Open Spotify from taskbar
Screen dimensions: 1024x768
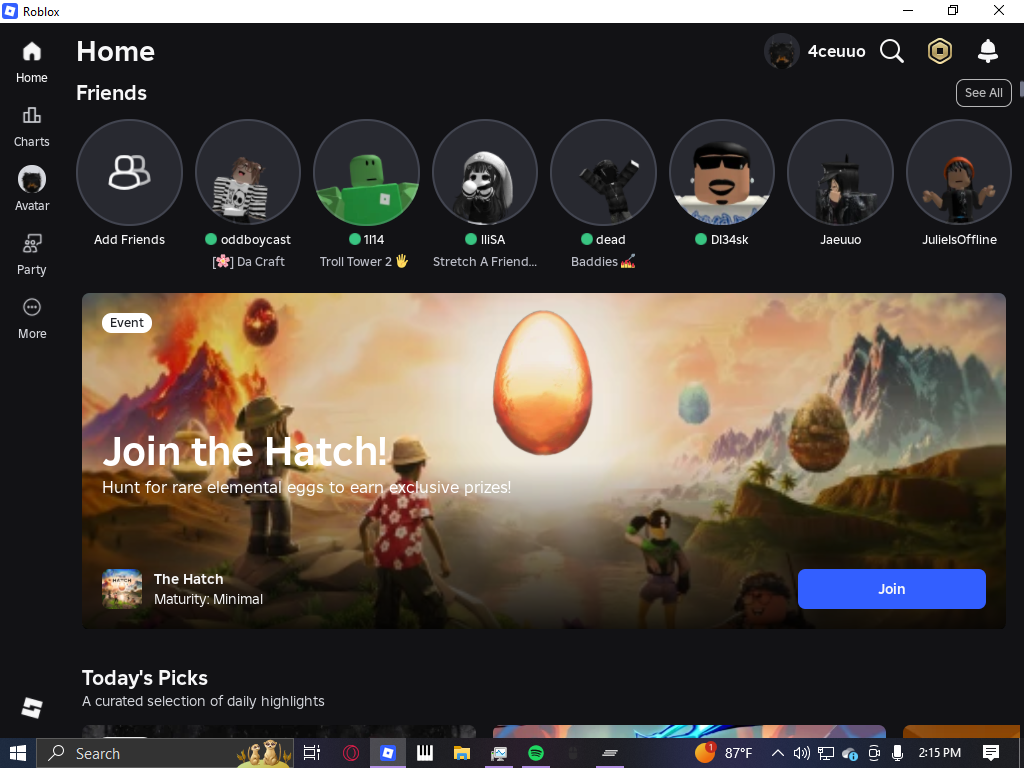coord(536,753)
